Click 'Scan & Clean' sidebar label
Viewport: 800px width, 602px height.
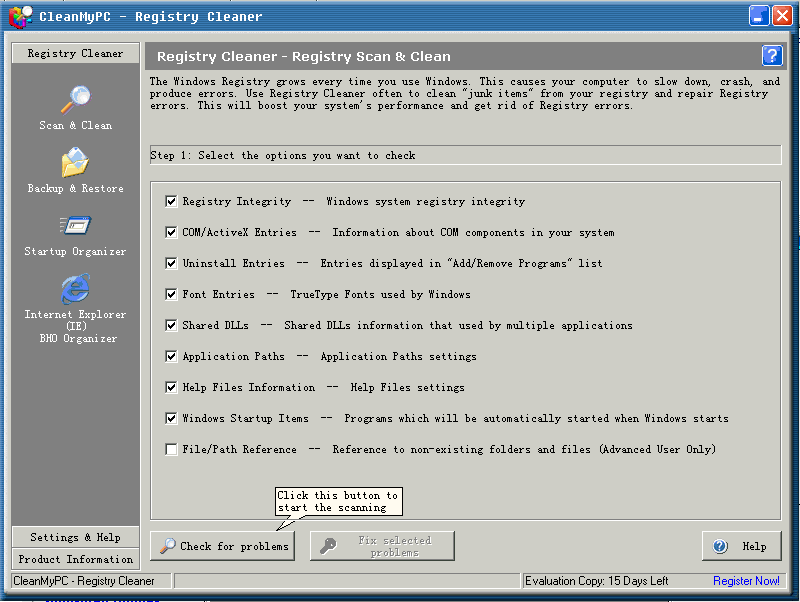pyautogui.click(x=76, y=126)
